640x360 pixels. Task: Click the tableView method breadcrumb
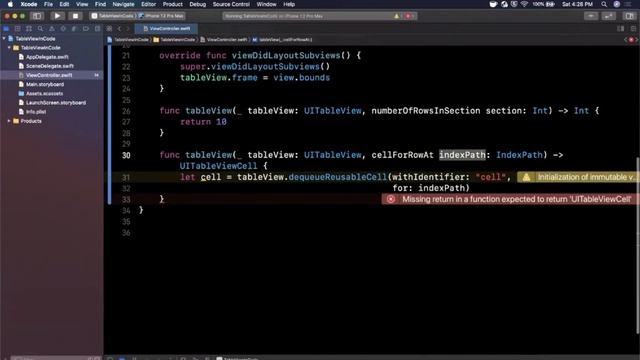click(x=282, y=40)
